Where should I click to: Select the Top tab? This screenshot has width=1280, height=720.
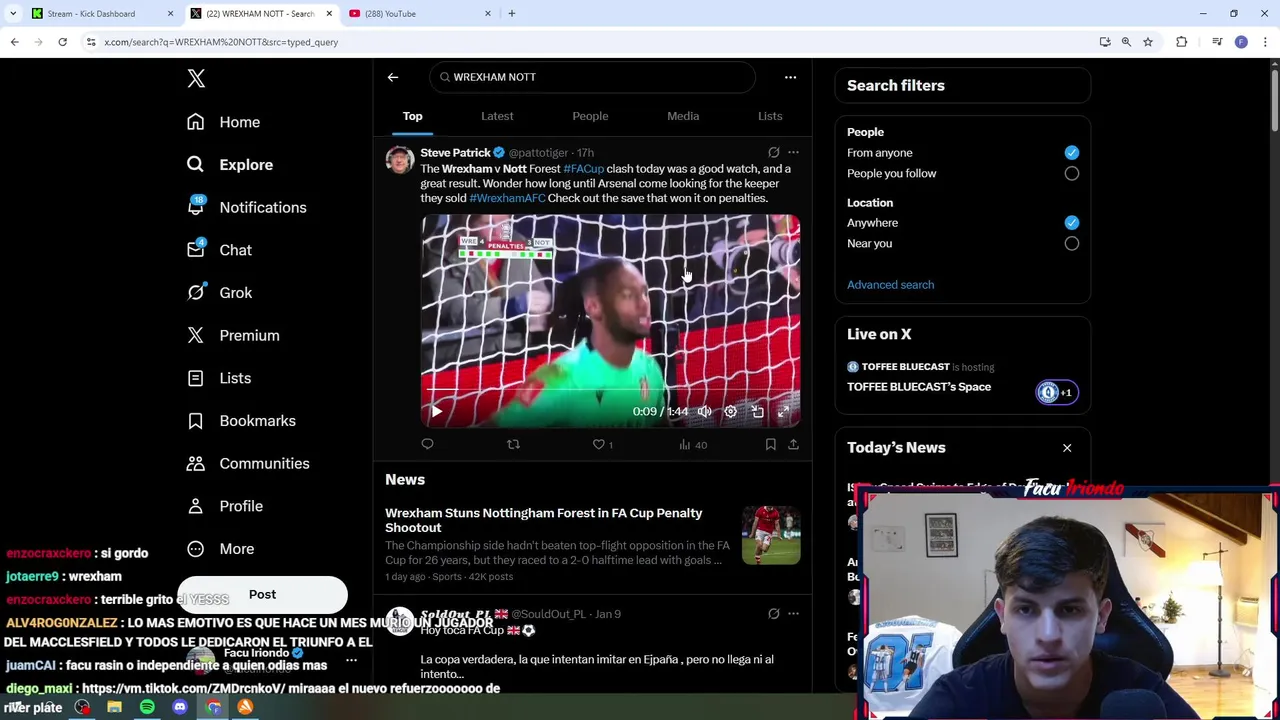pyautogui.click(x=412, y=116)
